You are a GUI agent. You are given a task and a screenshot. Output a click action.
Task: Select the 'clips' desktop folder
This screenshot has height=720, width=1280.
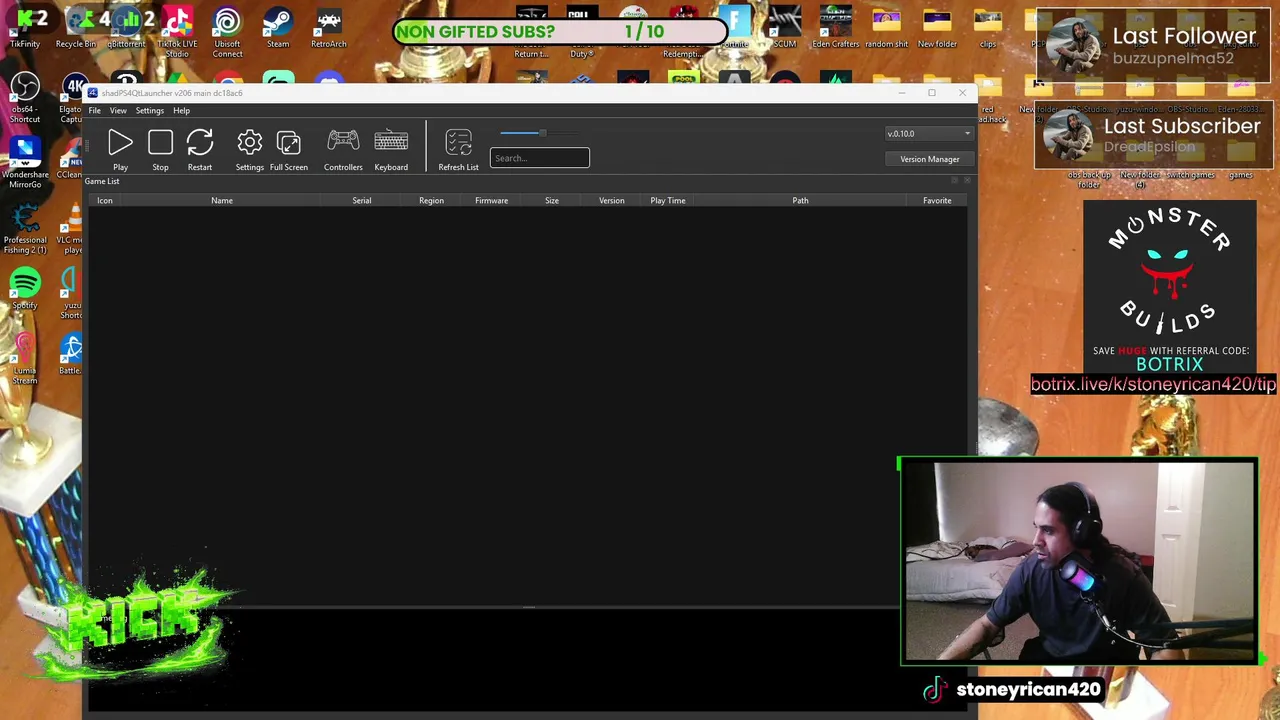click(x=988, y=28)
